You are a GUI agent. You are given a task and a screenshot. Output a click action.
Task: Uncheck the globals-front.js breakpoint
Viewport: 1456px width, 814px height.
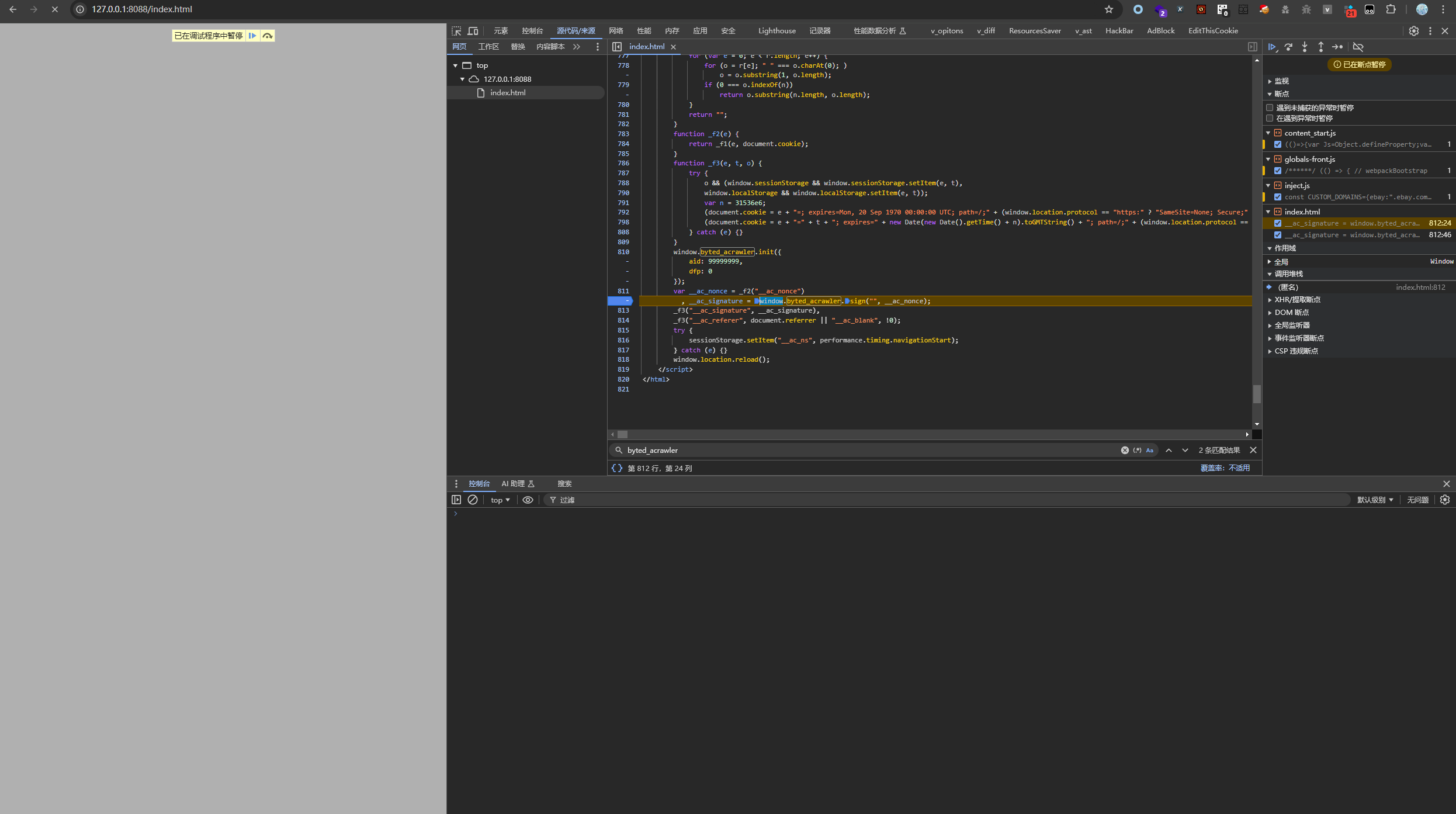tap(1278, 171)
